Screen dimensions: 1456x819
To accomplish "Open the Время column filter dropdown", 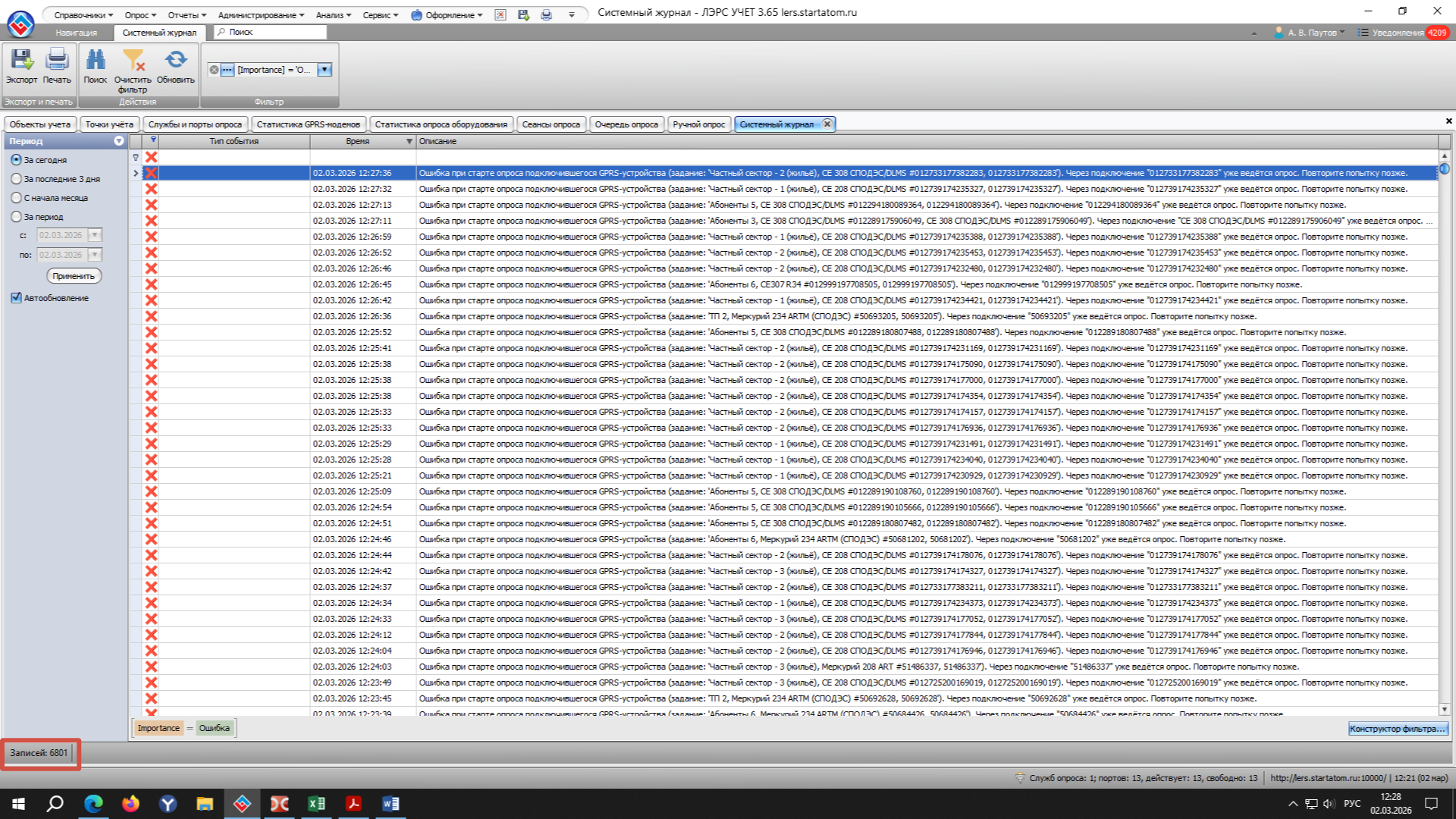I will (x=409, y=142).
